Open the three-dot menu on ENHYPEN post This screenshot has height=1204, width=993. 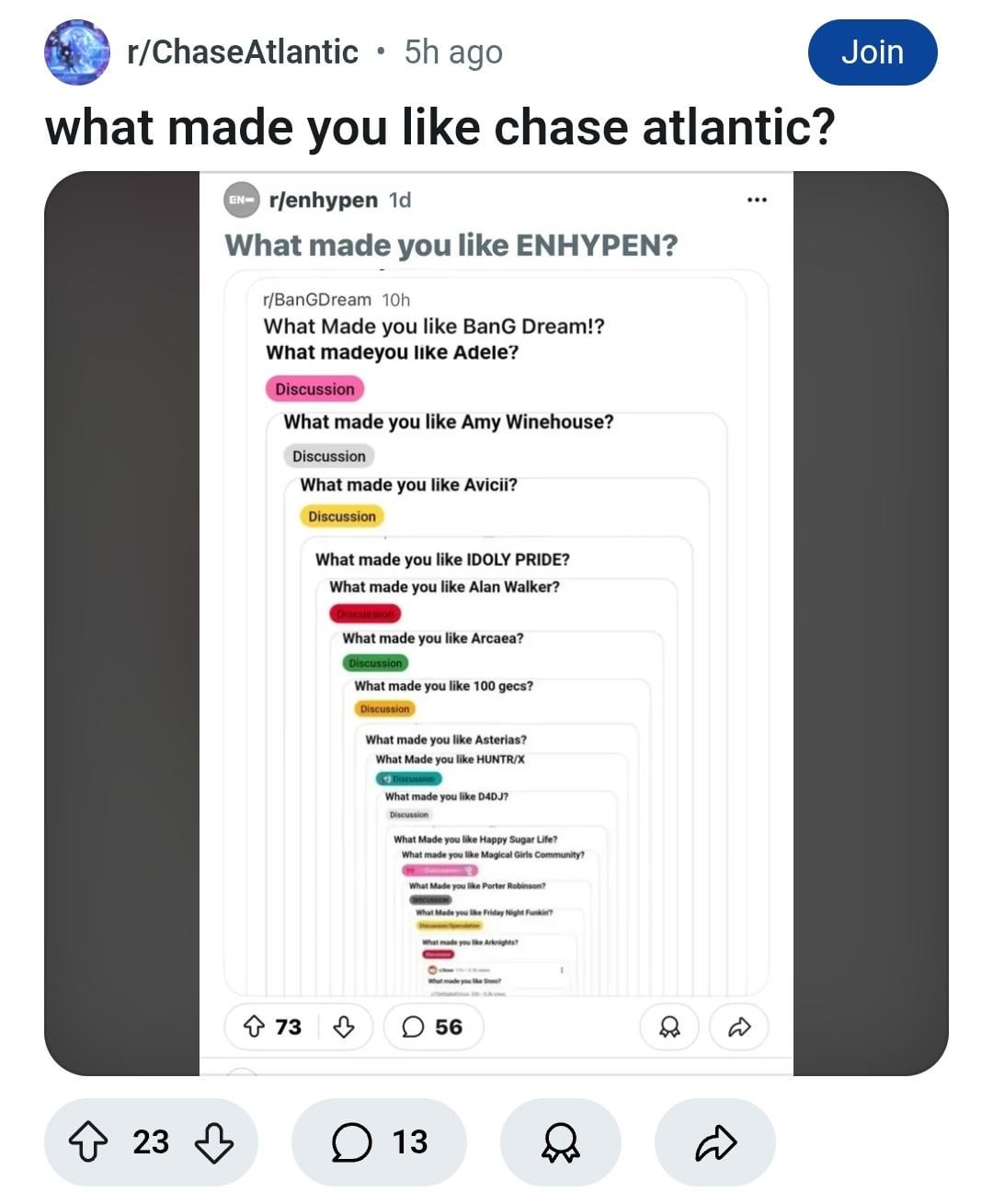click(757, 200)
